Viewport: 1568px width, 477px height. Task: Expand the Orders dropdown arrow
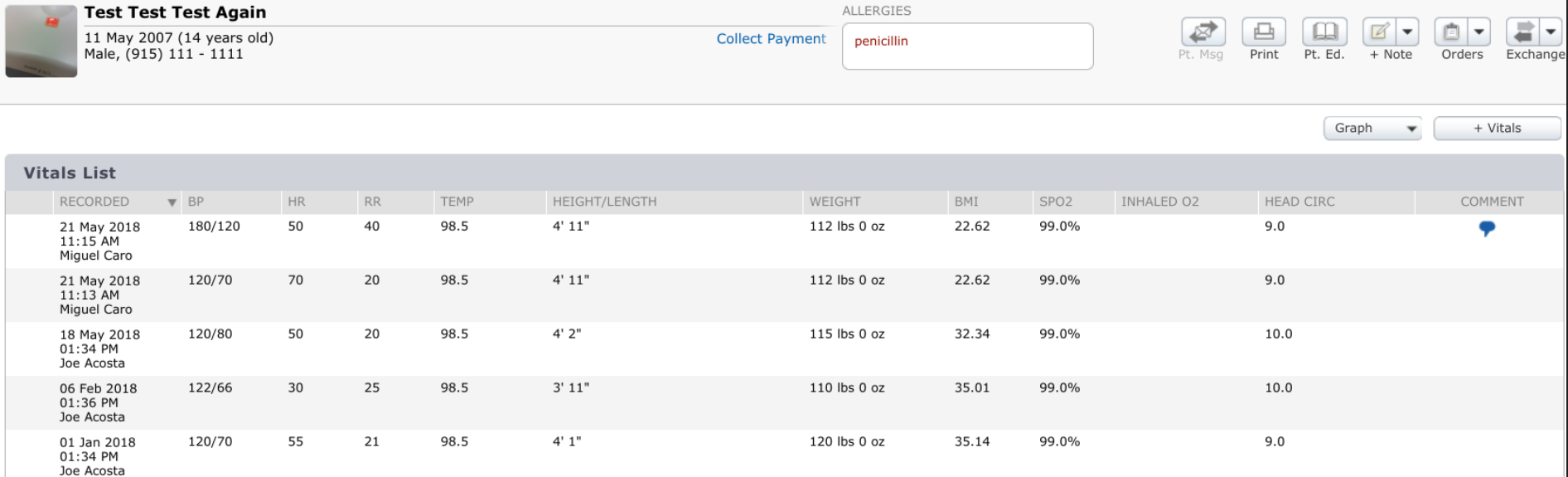pyautogui.click(x=1479, y=32)
